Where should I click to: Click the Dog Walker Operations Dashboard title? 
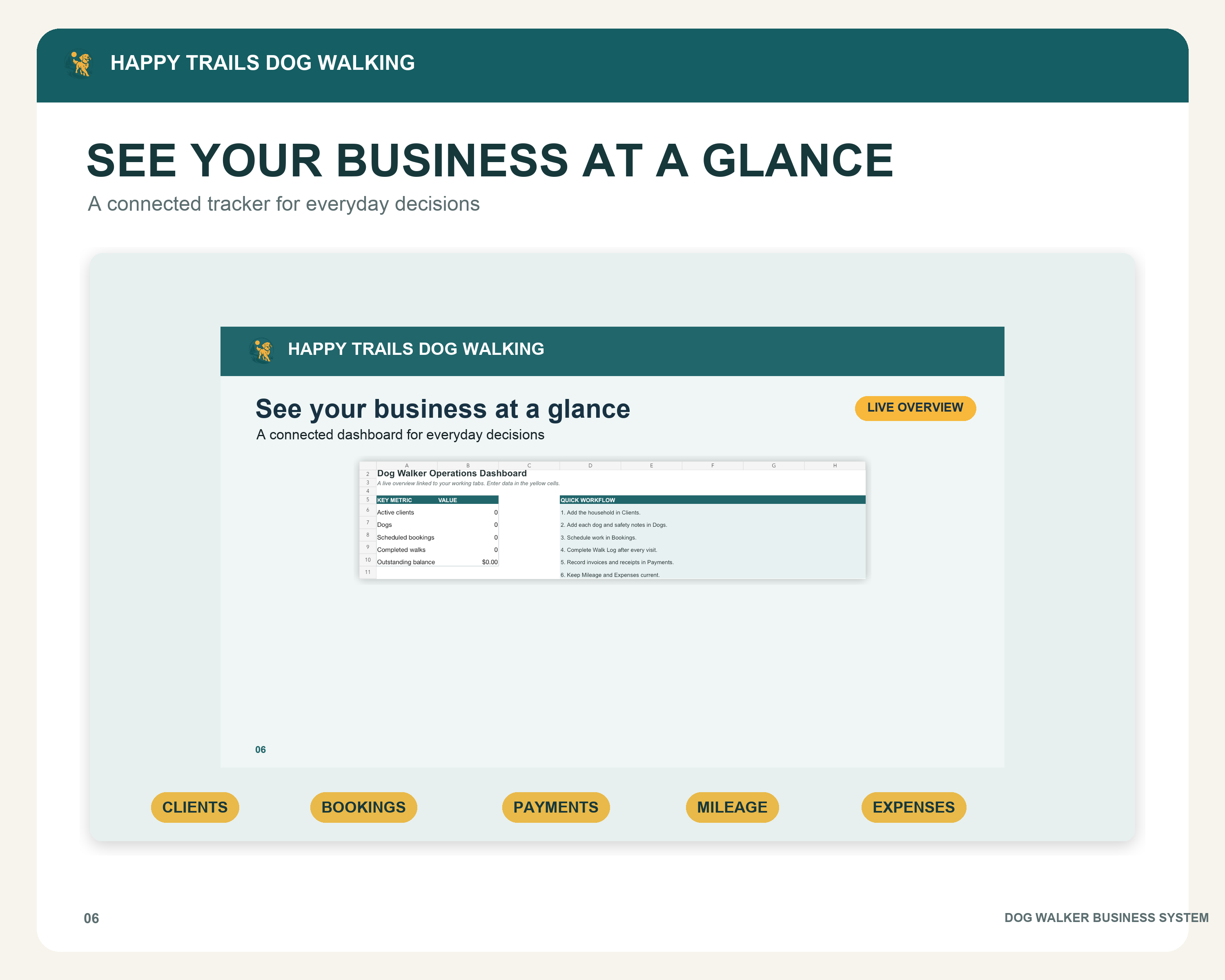coord(452,473)
